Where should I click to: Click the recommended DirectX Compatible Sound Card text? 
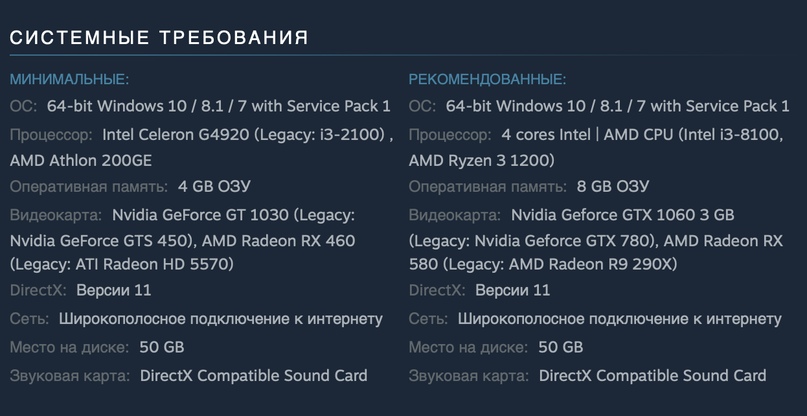click(652, 376)
